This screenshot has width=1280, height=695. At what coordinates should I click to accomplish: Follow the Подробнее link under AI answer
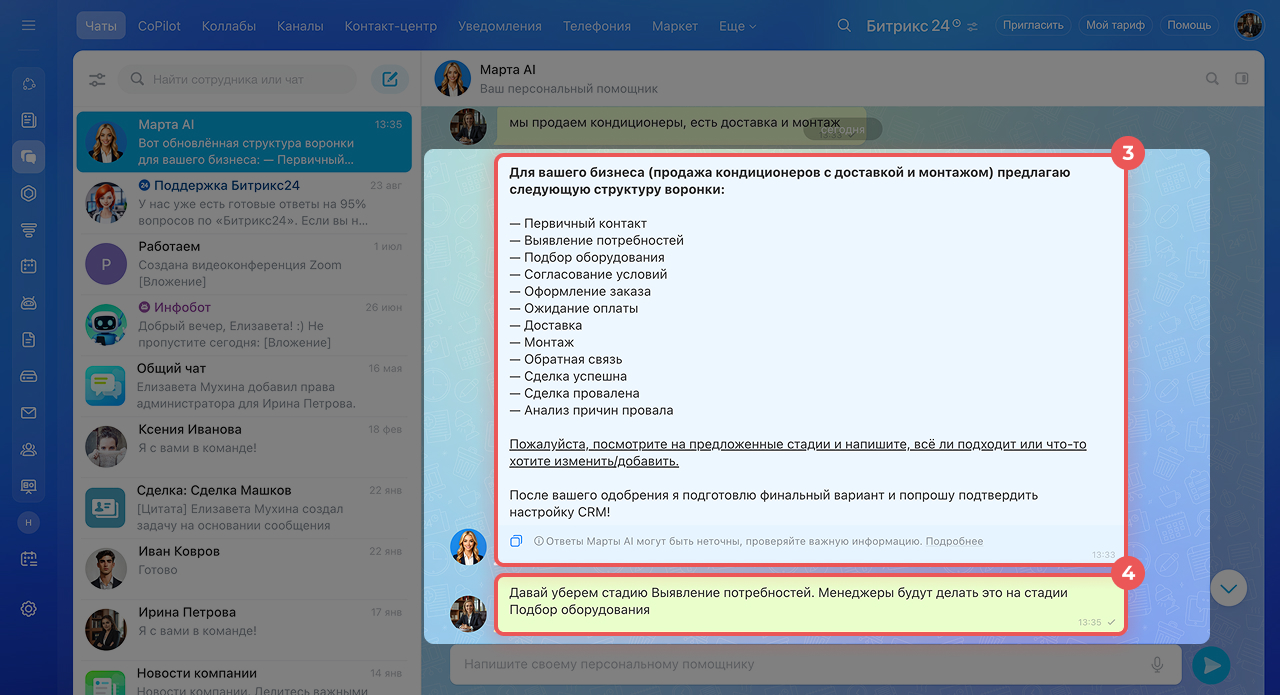pyautogui.click(x=954, y=541)
